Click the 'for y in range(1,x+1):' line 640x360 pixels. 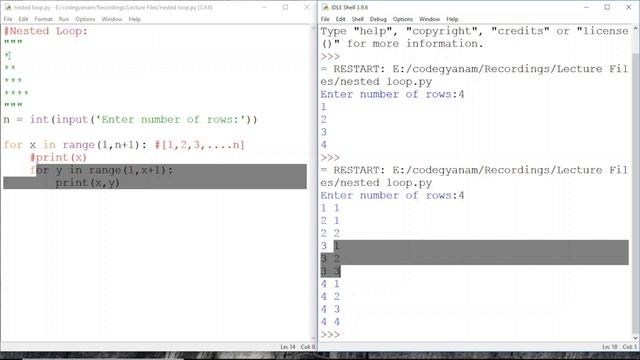point(102,170)
